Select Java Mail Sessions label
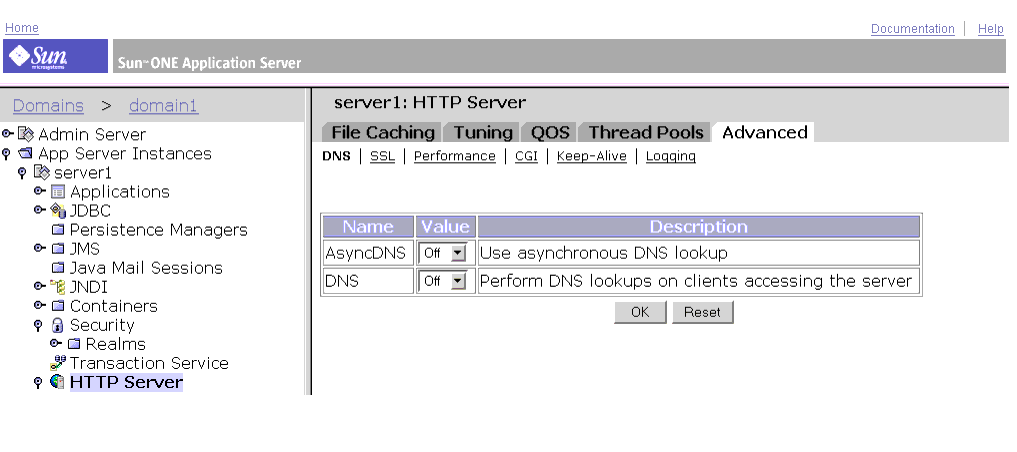Screen dimensions: 1017x452 [x=147, y=268]
